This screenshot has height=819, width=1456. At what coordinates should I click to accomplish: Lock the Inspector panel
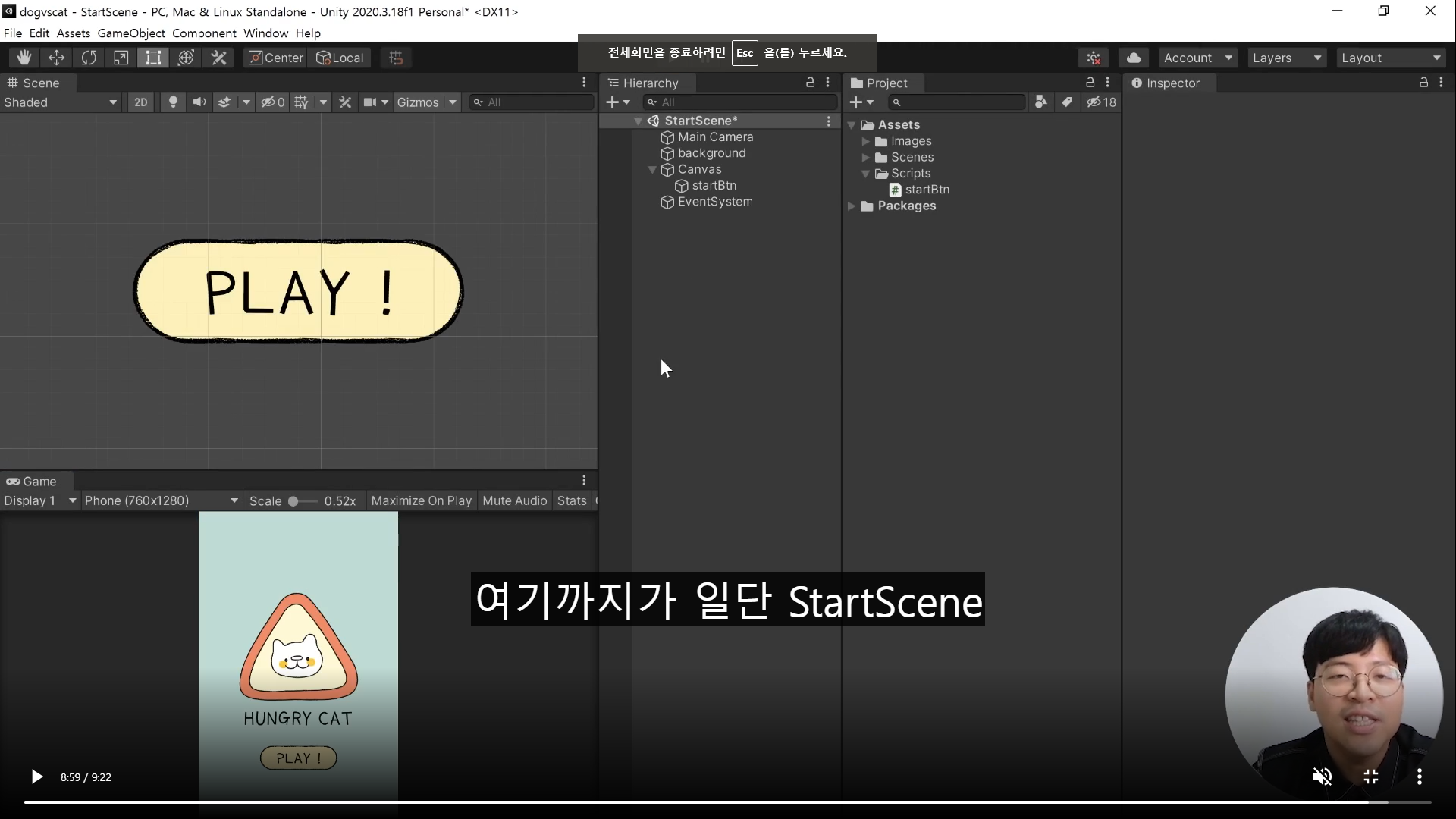coord(1423,82)
